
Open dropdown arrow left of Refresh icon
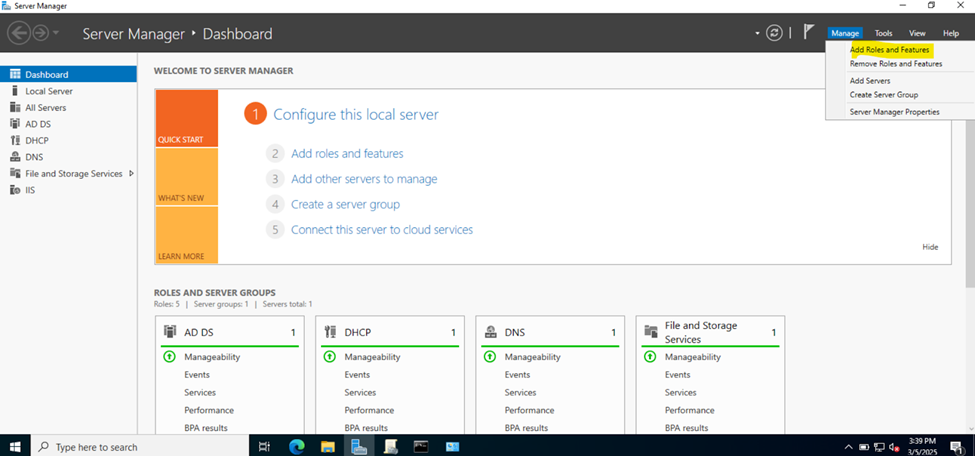click(x=757, y=34)
